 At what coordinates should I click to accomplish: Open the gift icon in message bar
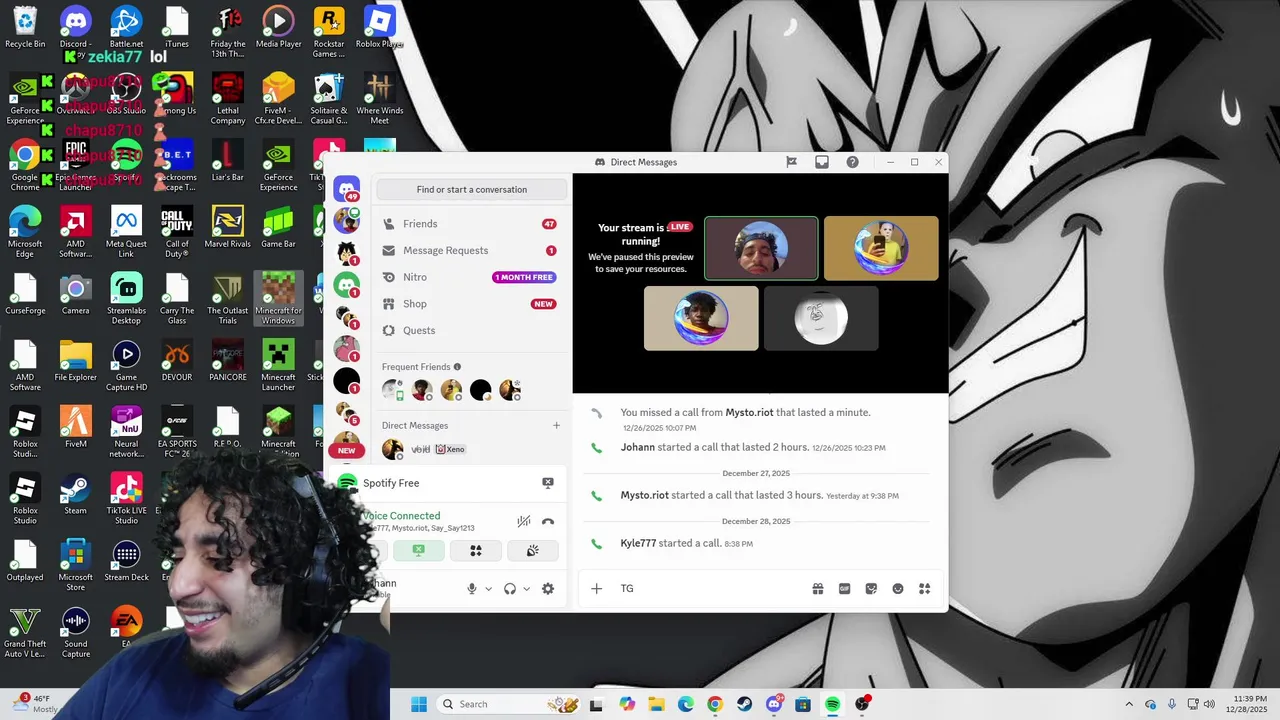818,589
